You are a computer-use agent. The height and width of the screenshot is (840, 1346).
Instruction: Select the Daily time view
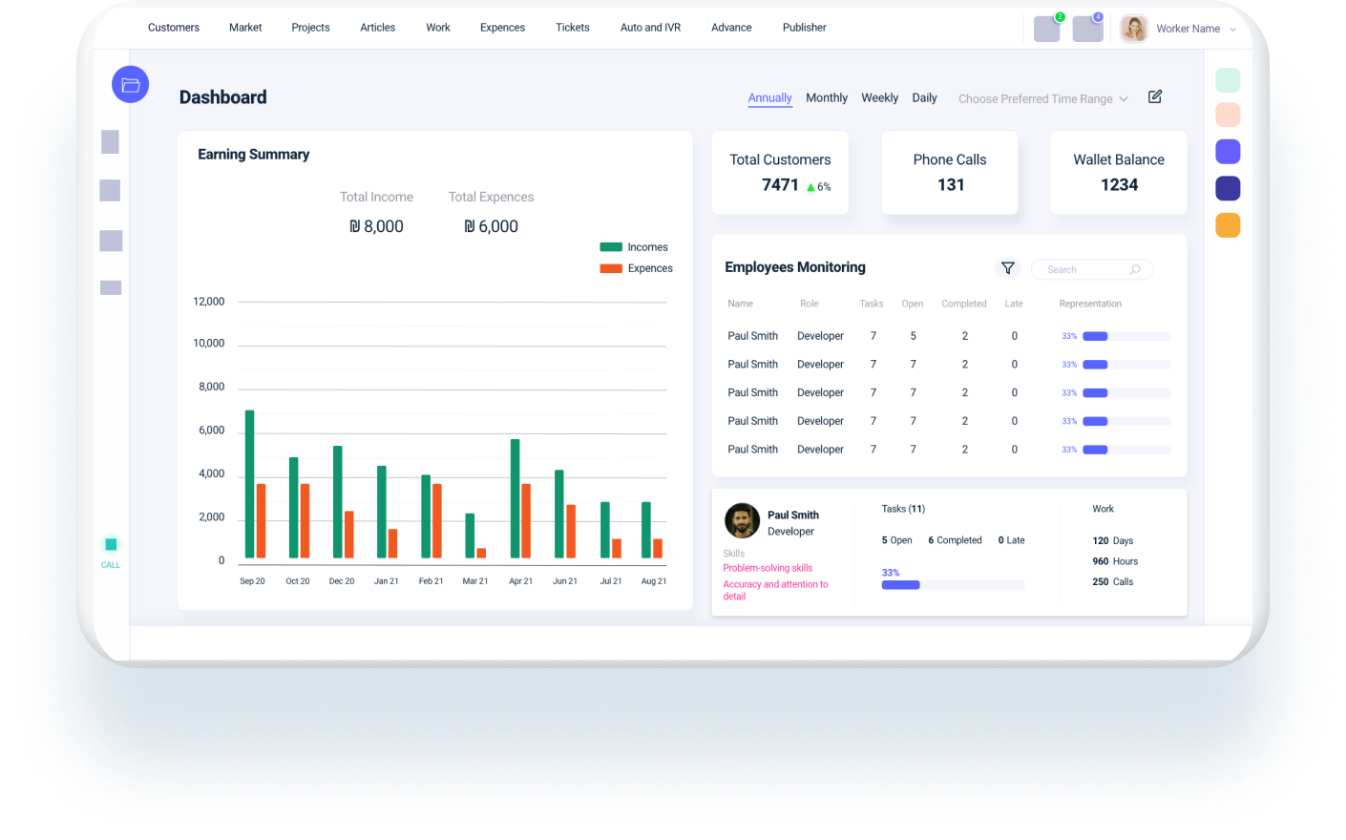coord(924,98)
